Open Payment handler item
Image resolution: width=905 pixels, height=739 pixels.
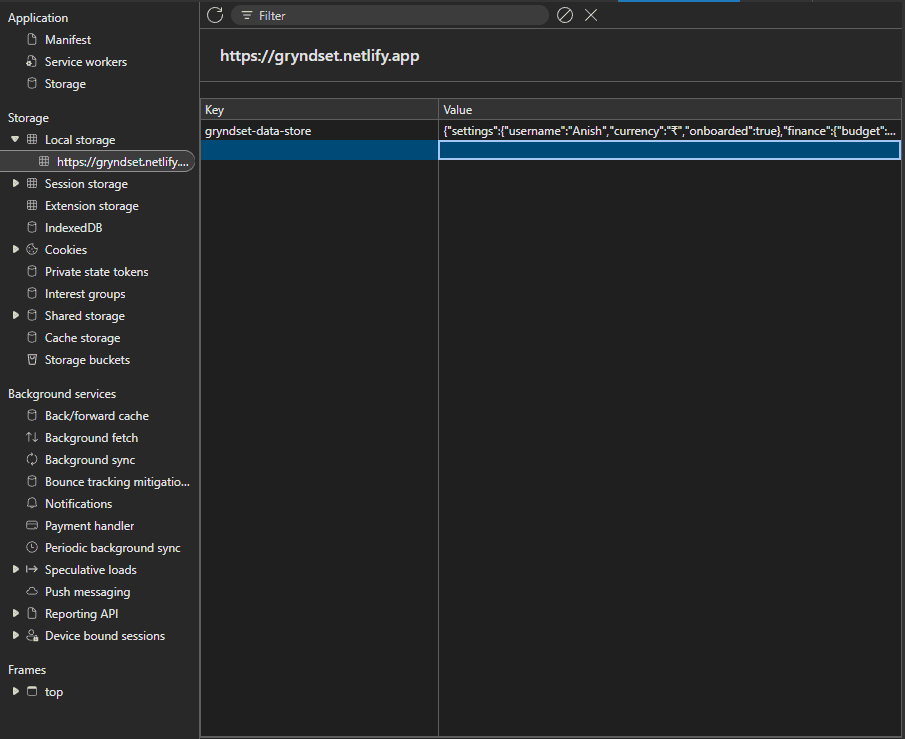click(x=89, y=525)
